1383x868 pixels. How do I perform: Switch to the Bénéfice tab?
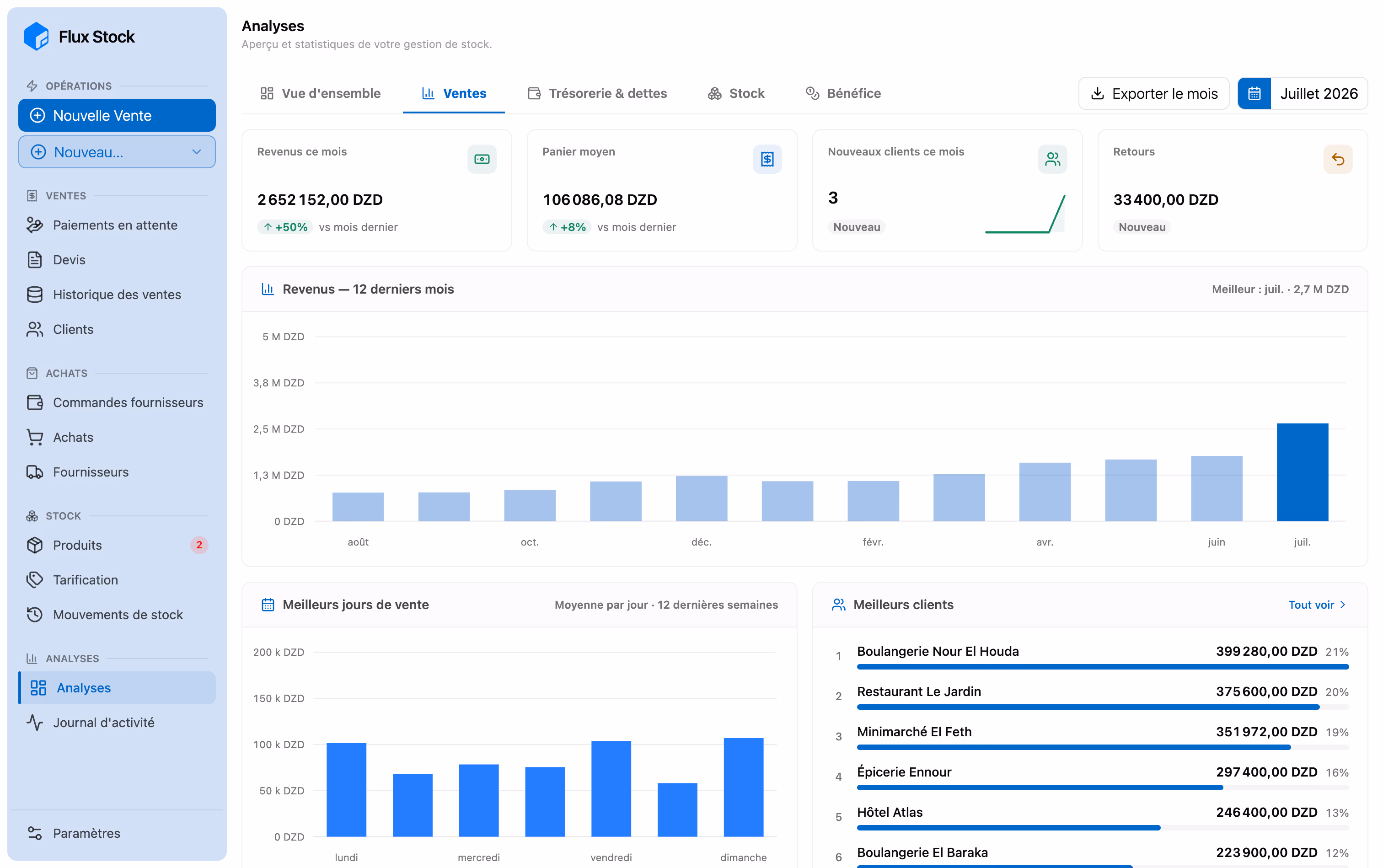[x=843, y=94]
